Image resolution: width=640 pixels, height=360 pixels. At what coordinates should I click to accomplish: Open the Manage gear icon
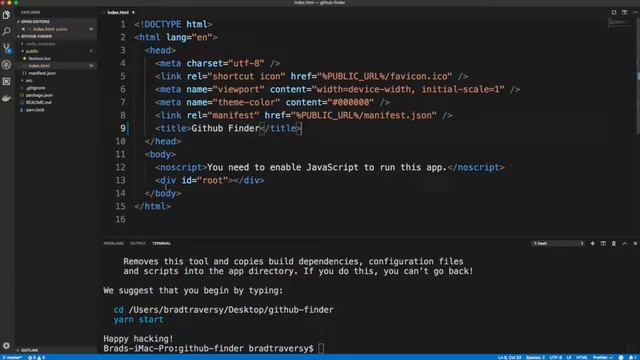pos(6,345)
